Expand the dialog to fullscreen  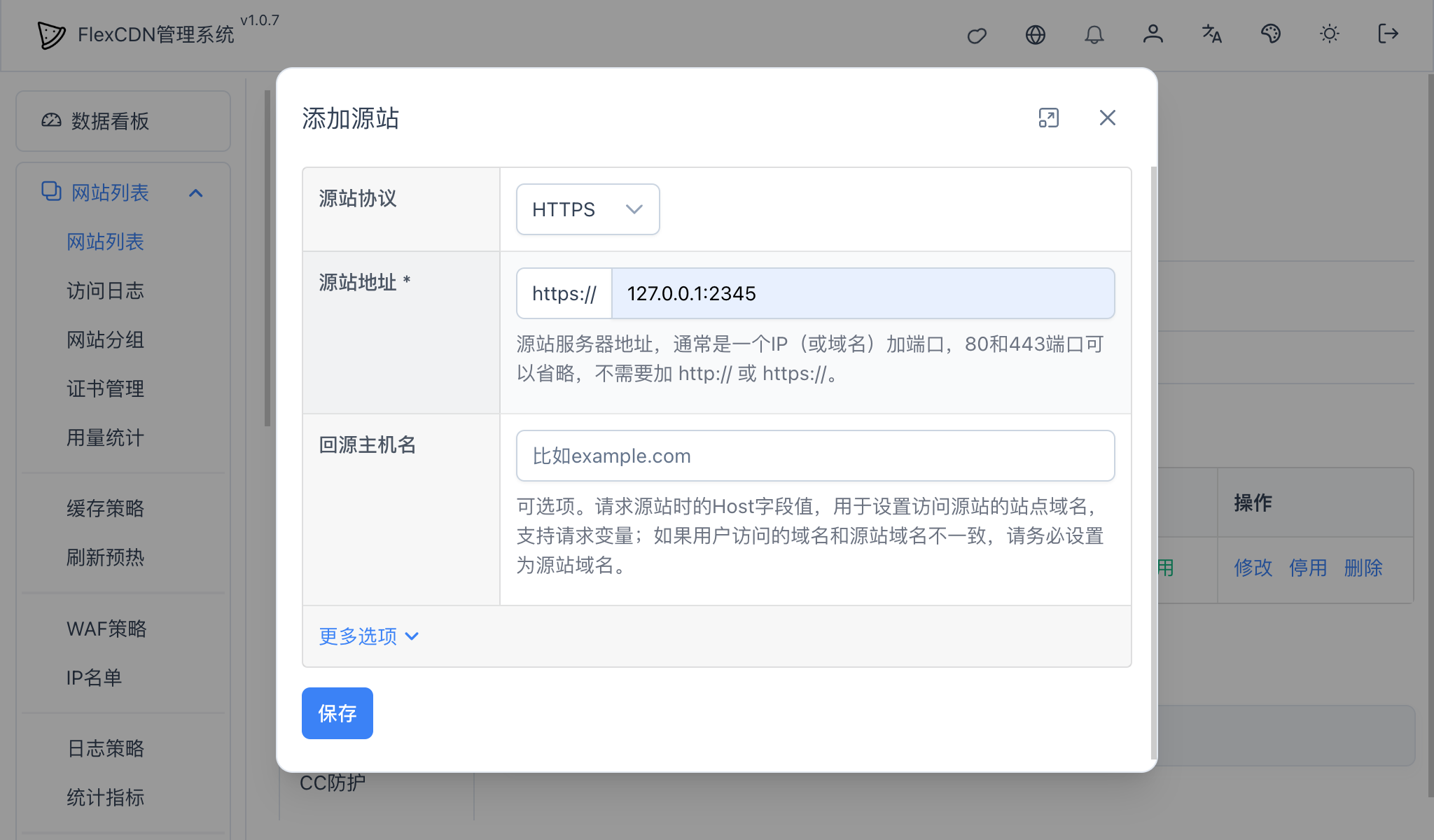(x=1049, y=118)
